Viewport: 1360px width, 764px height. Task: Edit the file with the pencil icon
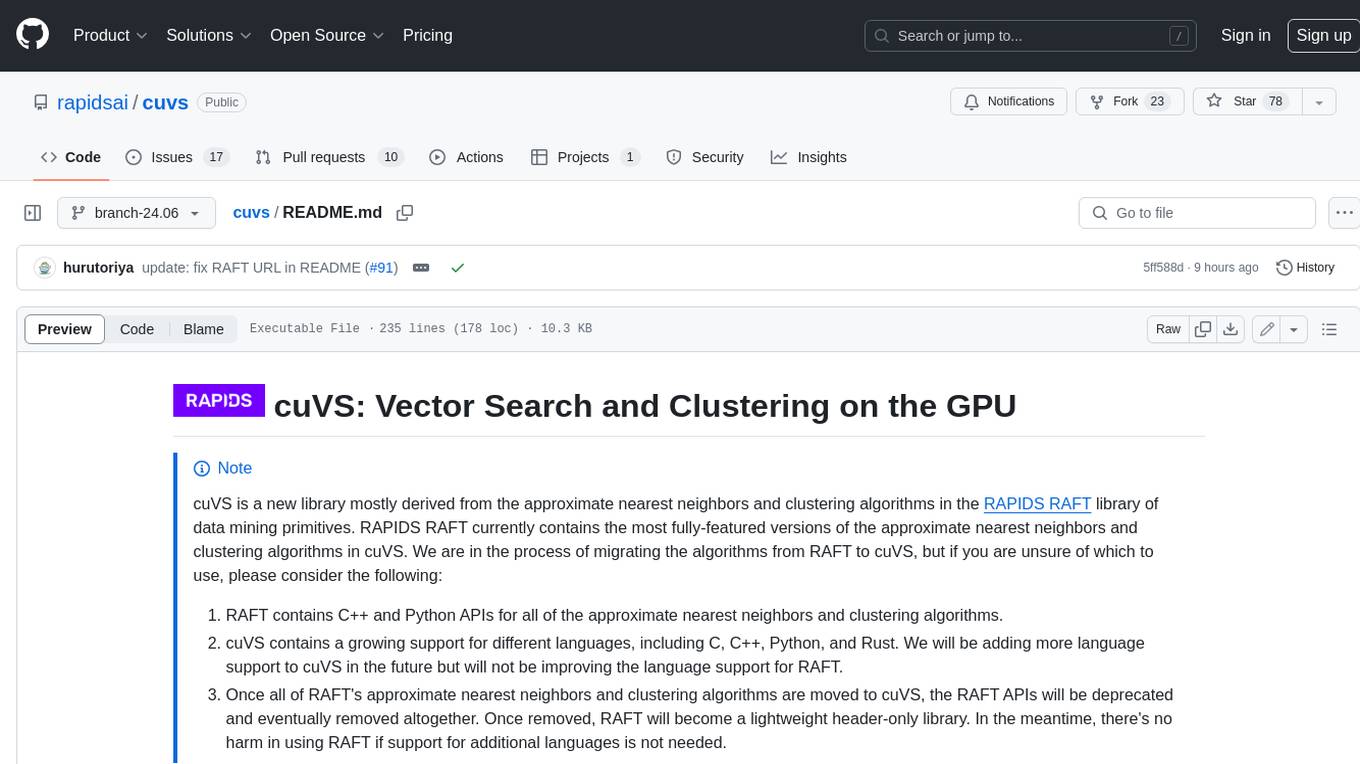click(x=1267, y=329)
